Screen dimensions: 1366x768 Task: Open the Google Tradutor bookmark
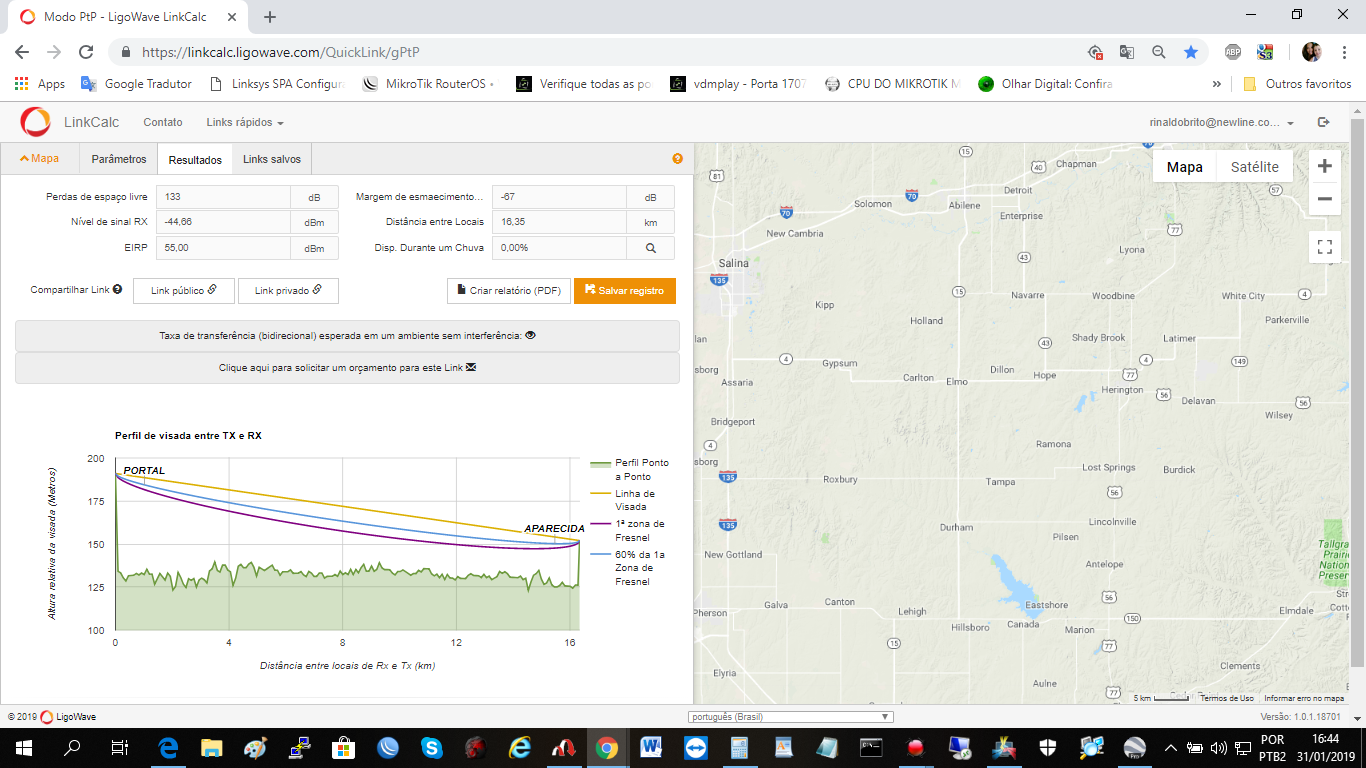click(x=137, y=84)
